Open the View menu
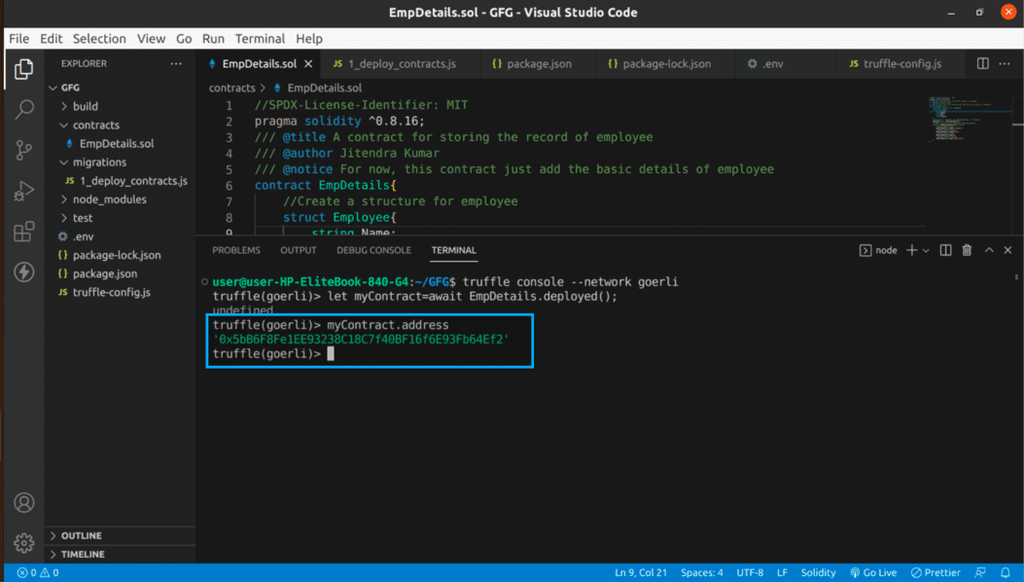Viewport: 1024px width, 582px height. click(151, 39)
